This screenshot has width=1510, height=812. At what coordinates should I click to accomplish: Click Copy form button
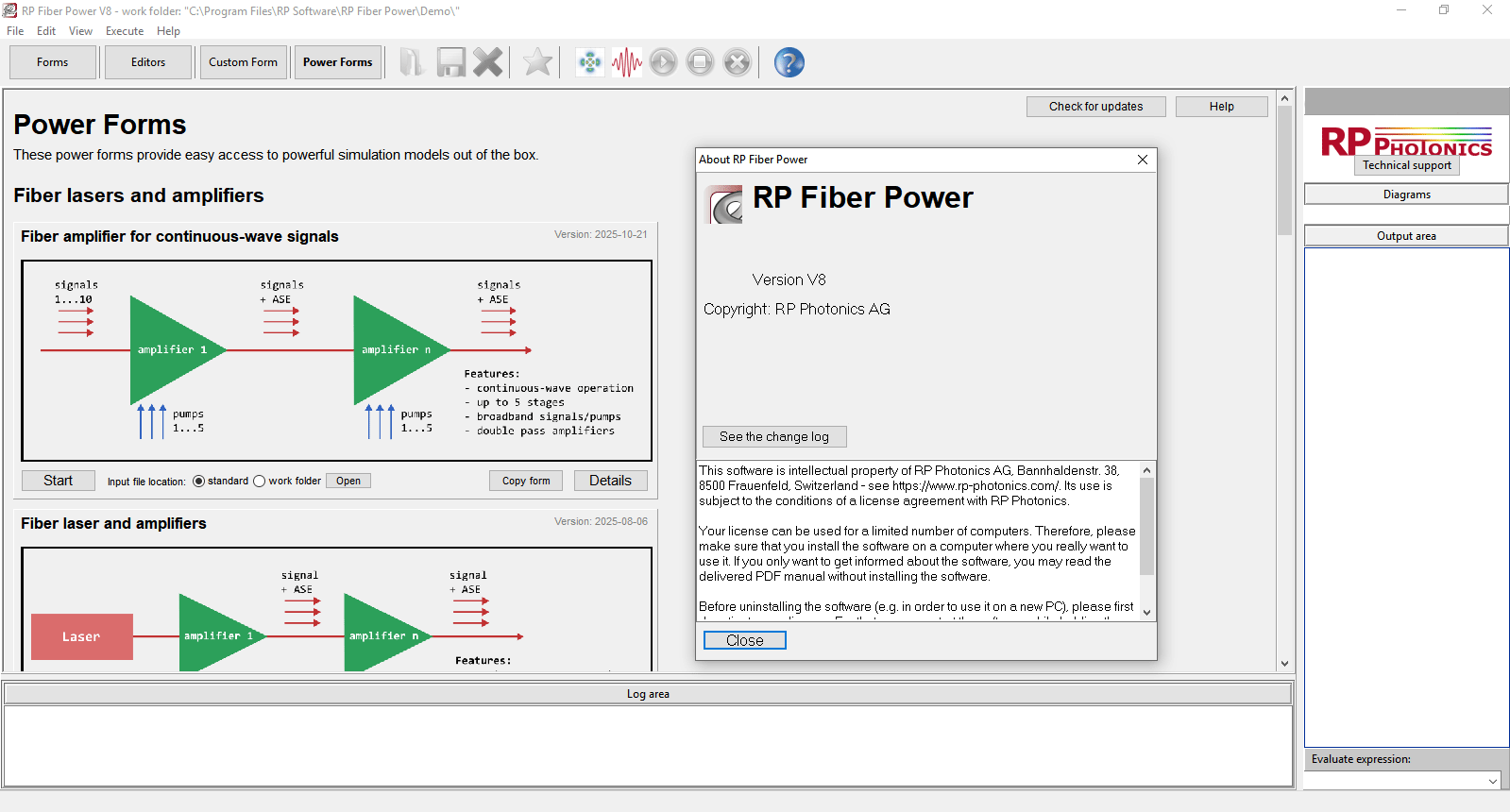click(526, 481)
